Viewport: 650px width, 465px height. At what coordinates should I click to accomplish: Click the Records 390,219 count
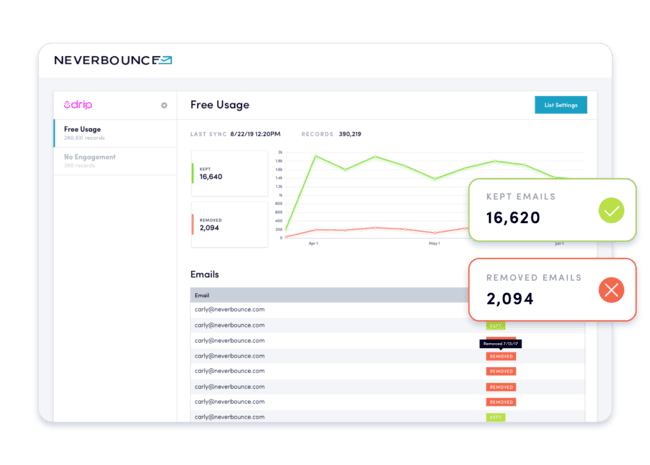coord(349,134)
